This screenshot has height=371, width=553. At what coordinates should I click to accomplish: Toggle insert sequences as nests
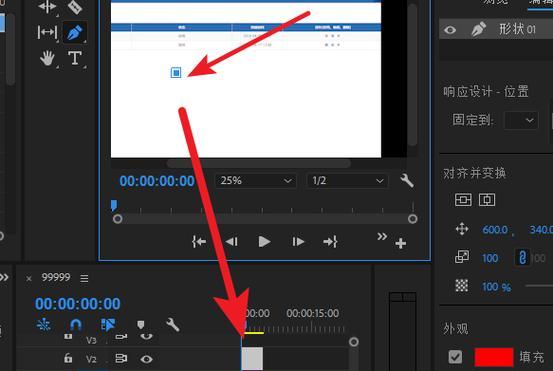pyautogui.click(x=44, y=324)
